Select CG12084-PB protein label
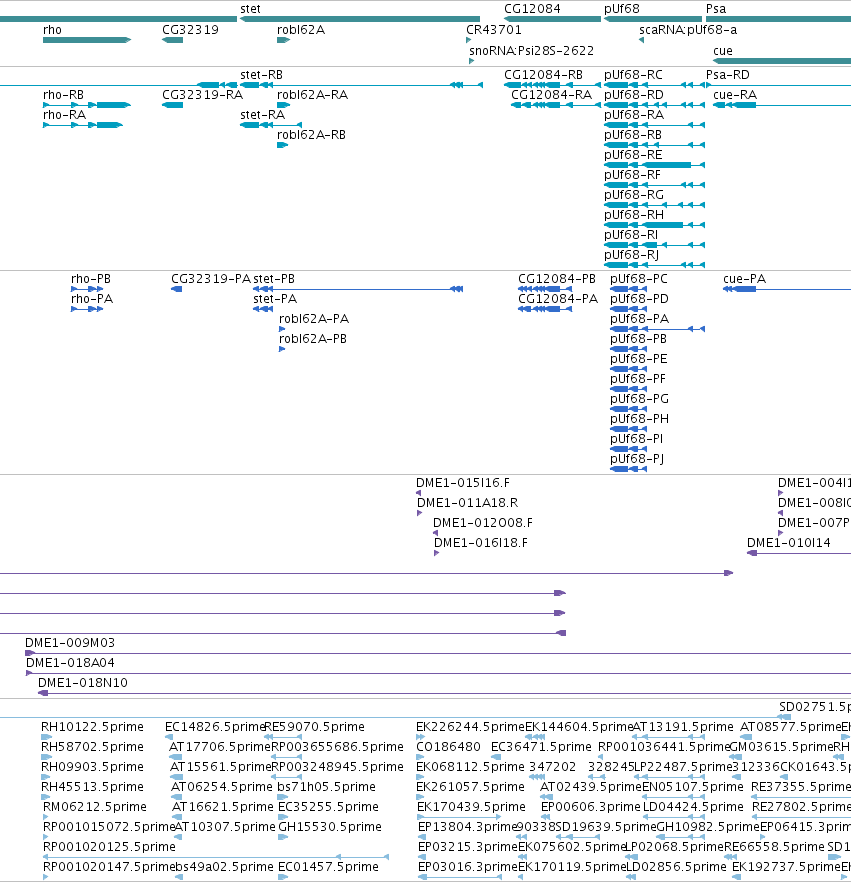 (557, 278)
